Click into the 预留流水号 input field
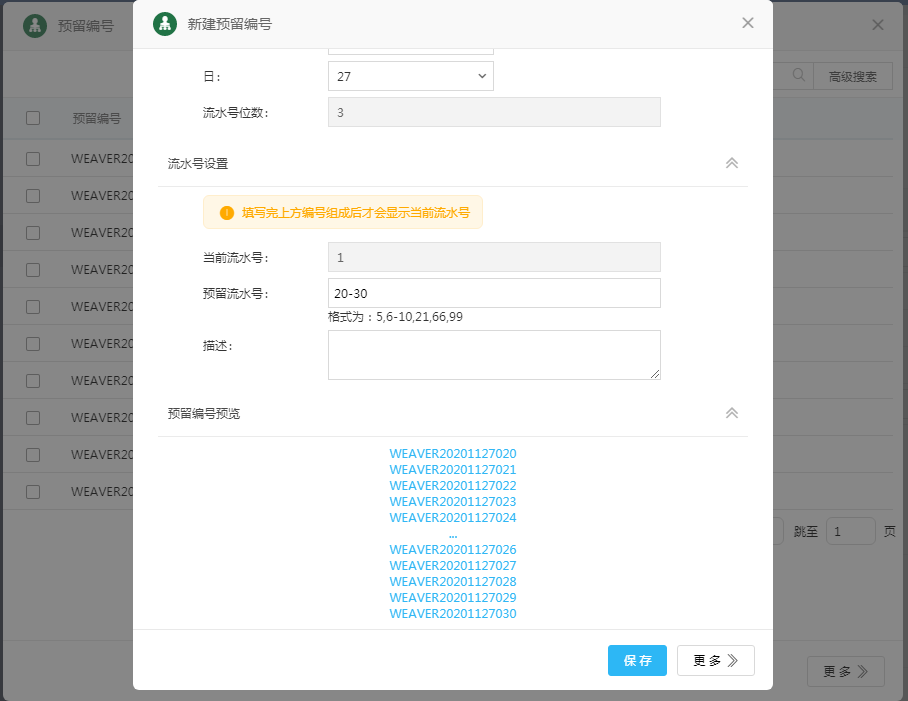The image size is (908, 701). click(x=494, y=293)
